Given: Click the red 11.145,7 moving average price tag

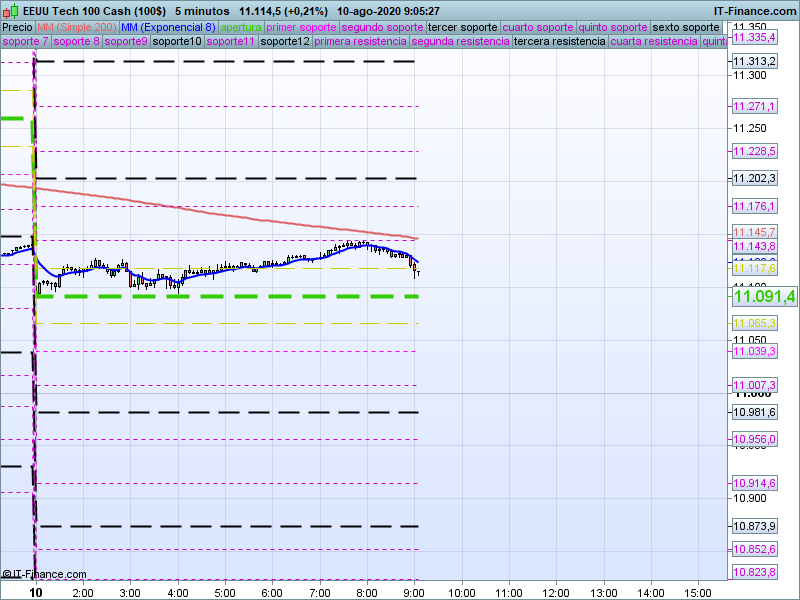Looking at the screenshot, I should (754, 232).
